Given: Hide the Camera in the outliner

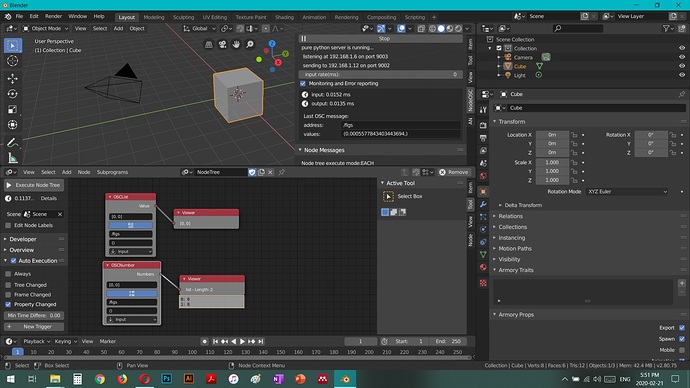Looking at the screenshot, I should (682, 57).
